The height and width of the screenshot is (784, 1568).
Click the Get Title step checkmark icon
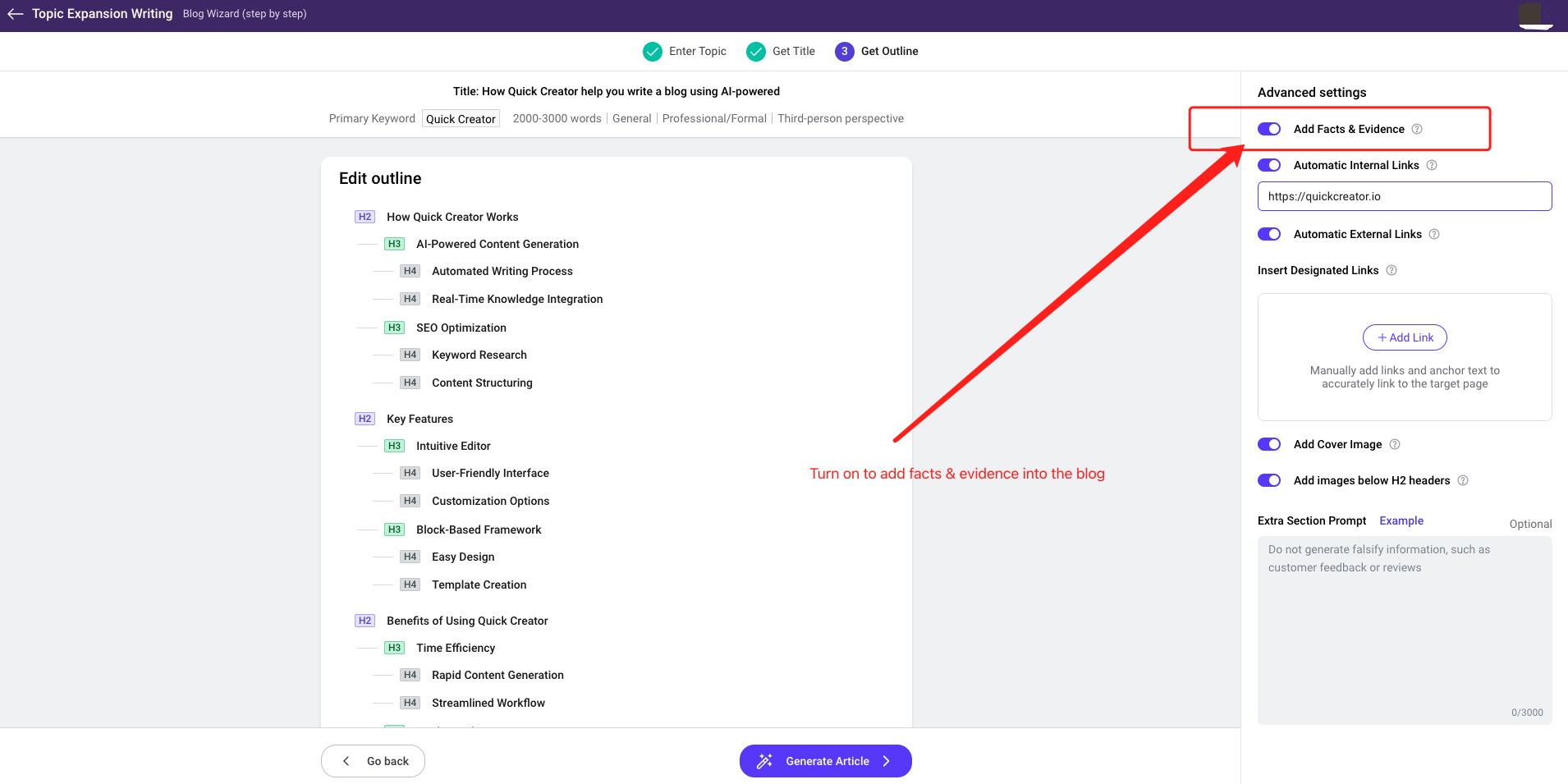tap(756, 52)
